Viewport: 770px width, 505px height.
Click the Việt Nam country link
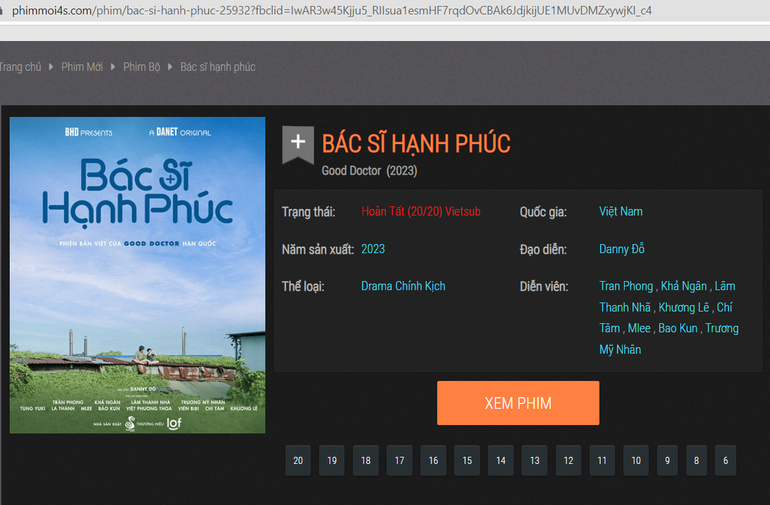(x=621, y=212)
